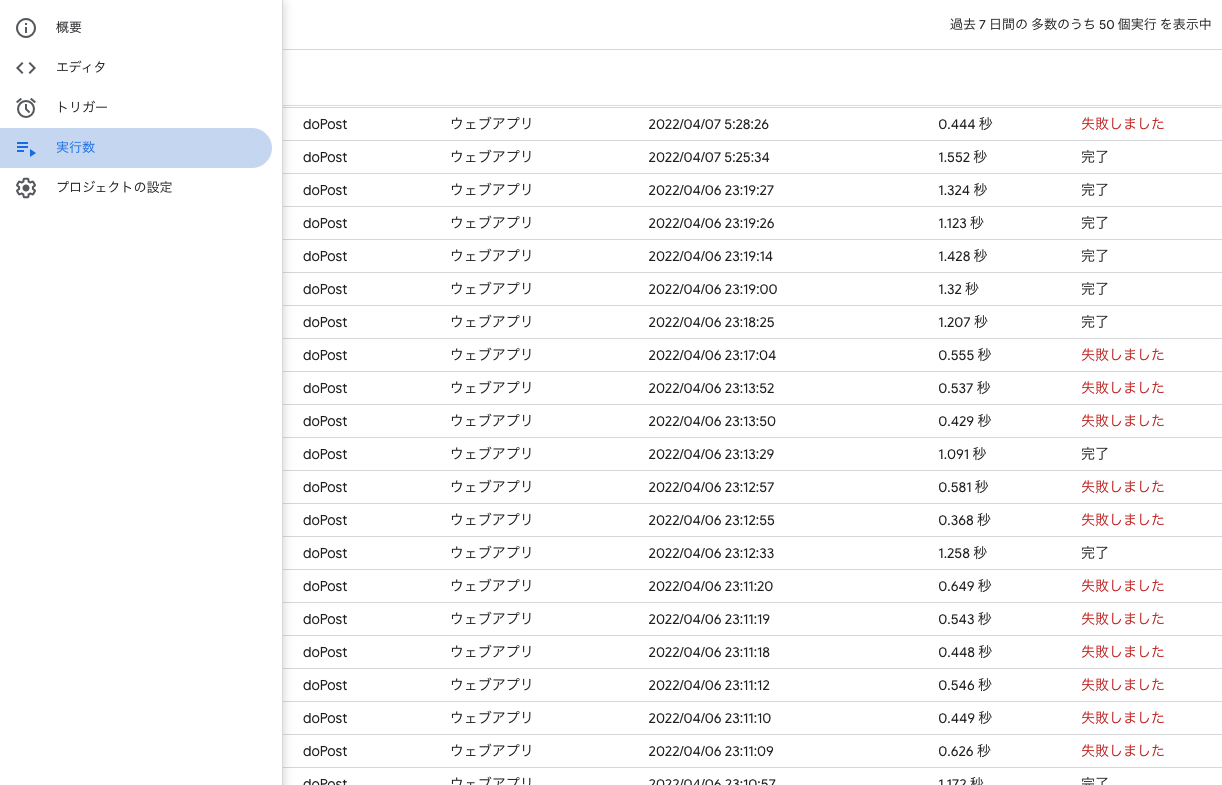This screenshot has height=785, width=1222.
Task: Select the timestamp 2022/04/06 23:12:33
Action: pyautogui.click(x=711, y=553)
